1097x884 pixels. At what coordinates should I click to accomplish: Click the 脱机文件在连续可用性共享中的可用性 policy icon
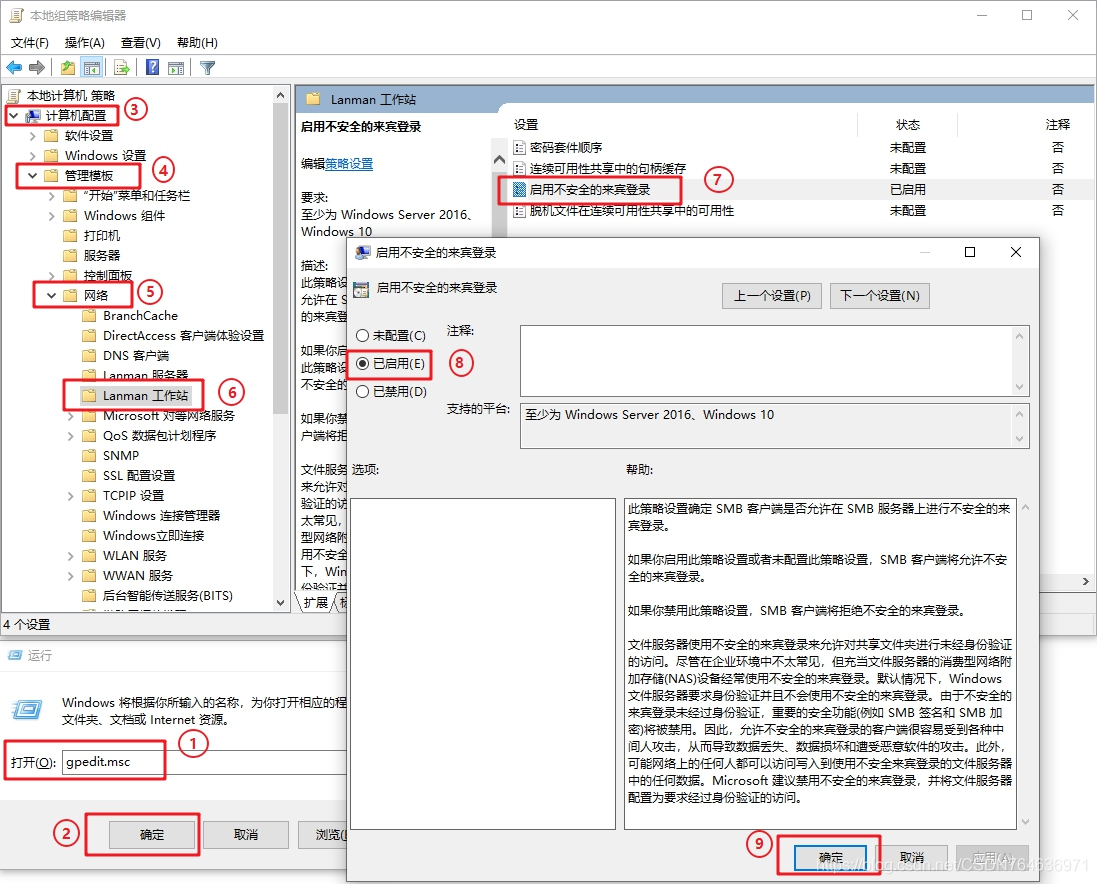[x=519, y=211]
